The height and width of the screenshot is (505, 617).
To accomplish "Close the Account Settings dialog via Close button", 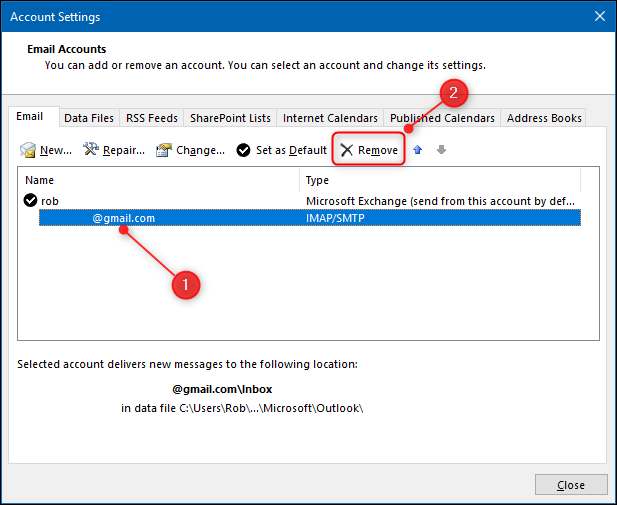I will (571, 485).
